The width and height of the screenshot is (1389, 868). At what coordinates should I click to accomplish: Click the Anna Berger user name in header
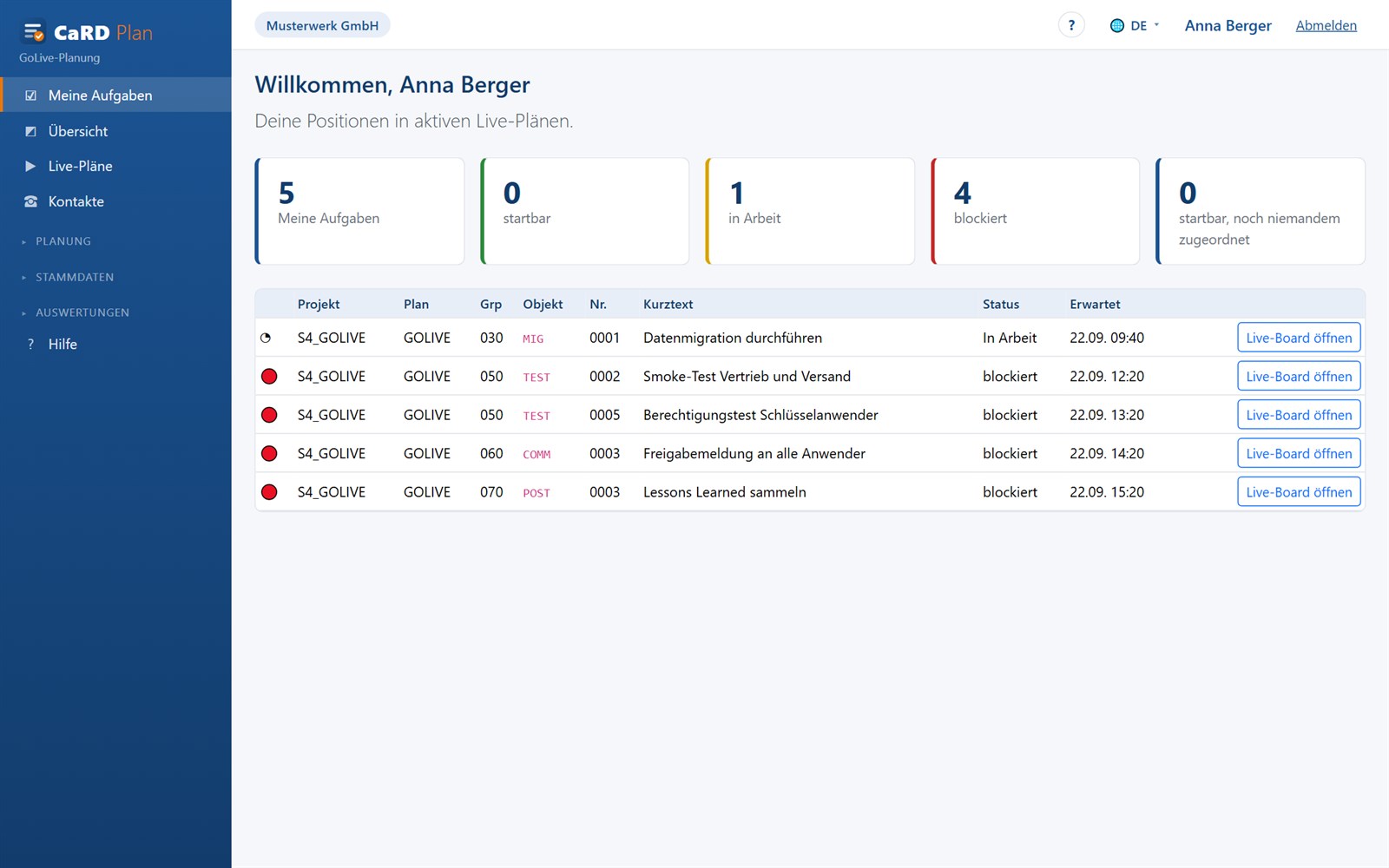(1228, 25)
